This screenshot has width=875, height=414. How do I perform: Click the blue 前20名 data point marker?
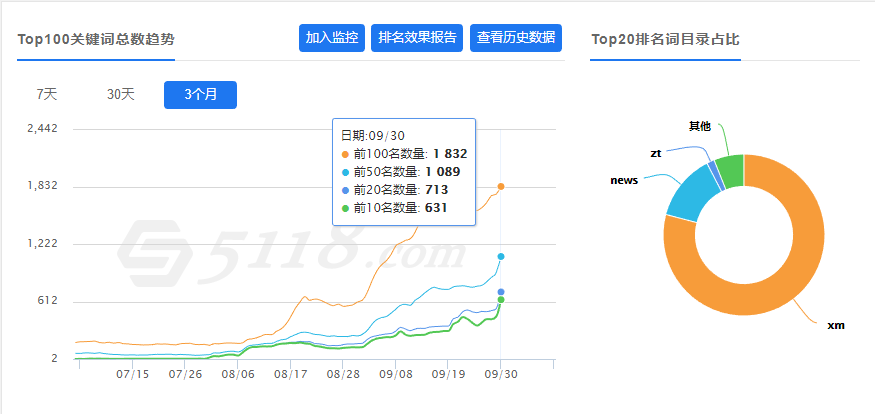(x=501, y=292)
